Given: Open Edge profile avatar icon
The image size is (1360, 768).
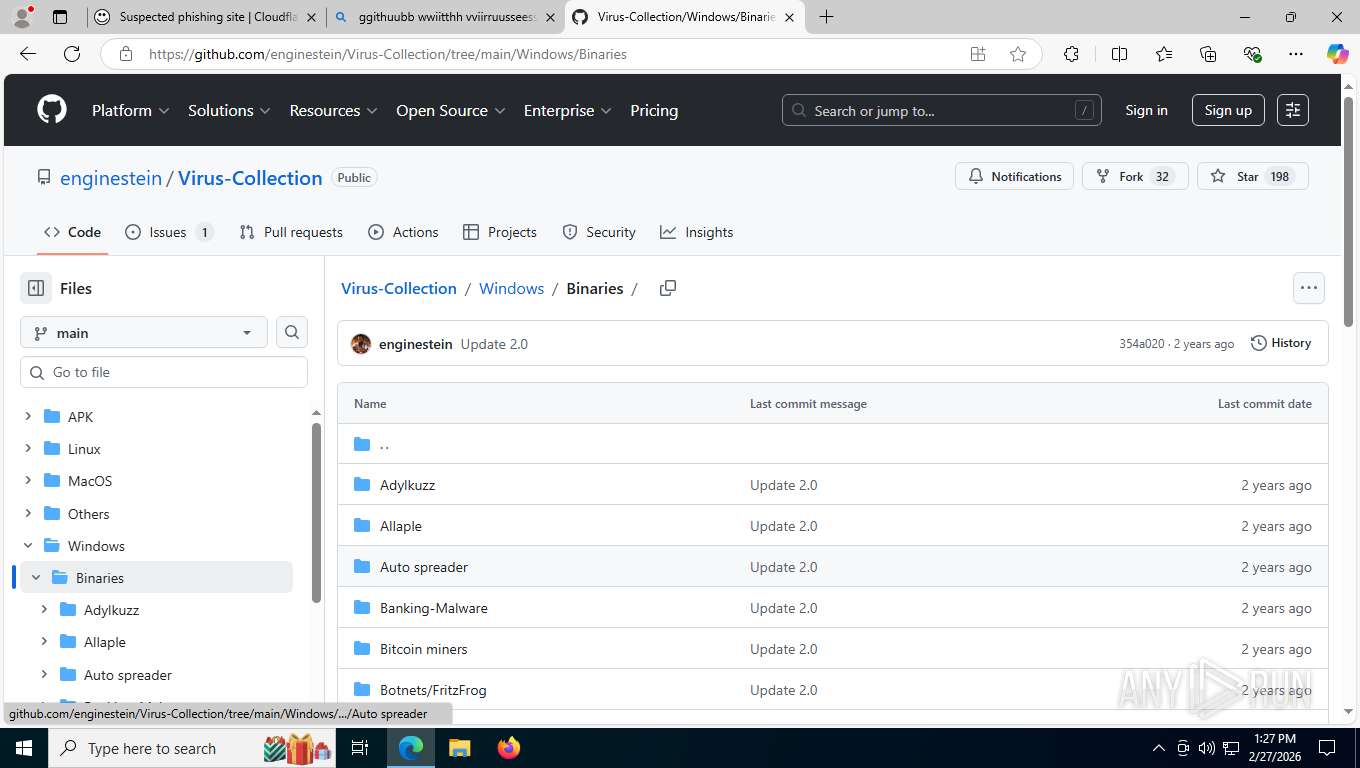Looking at the screenshot, I should [x=22, y=17].
